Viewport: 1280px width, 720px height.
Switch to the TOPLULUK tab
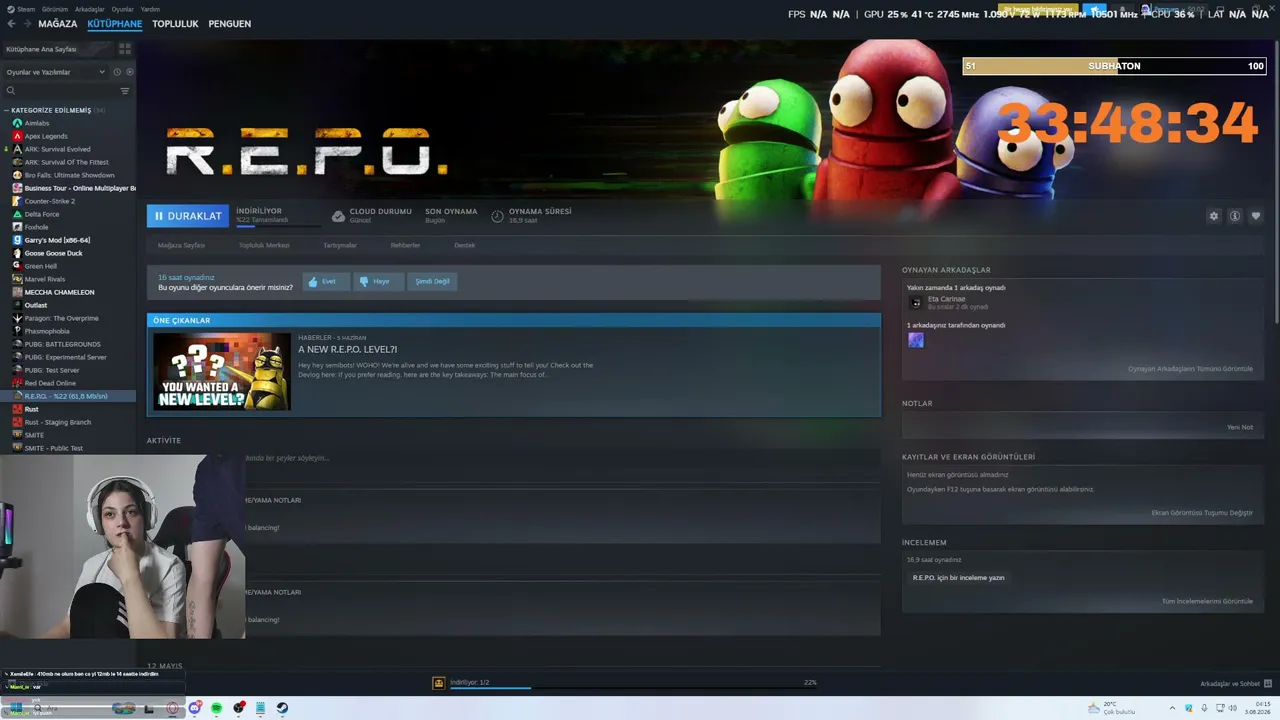coord(175,24)
